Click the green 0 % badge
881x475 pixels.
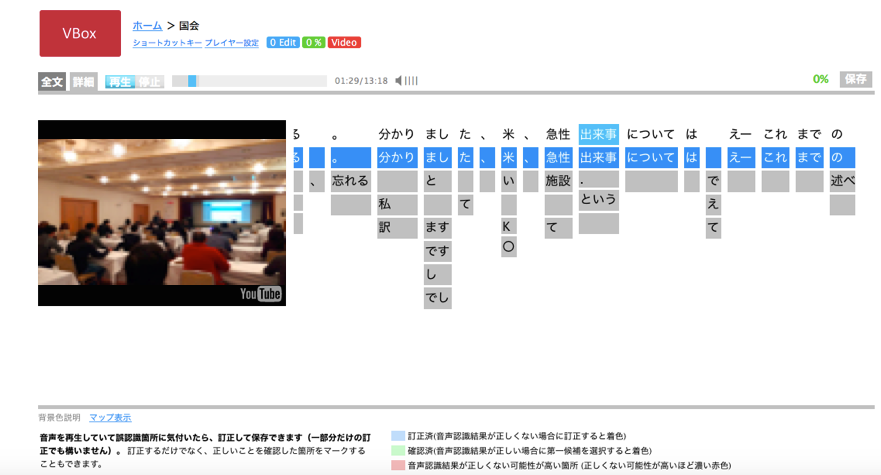coord(314,43)
